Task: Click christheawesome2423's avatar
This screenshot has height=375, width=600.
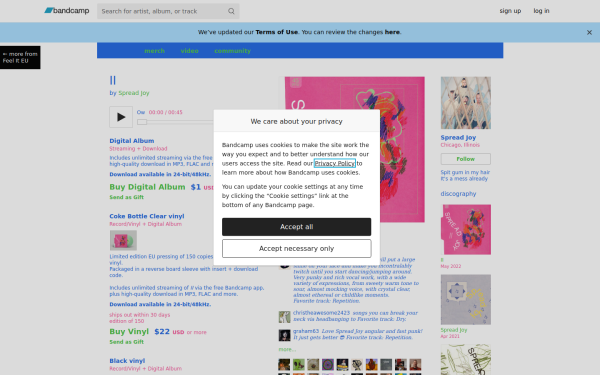Action: click(x=284, y=317)
